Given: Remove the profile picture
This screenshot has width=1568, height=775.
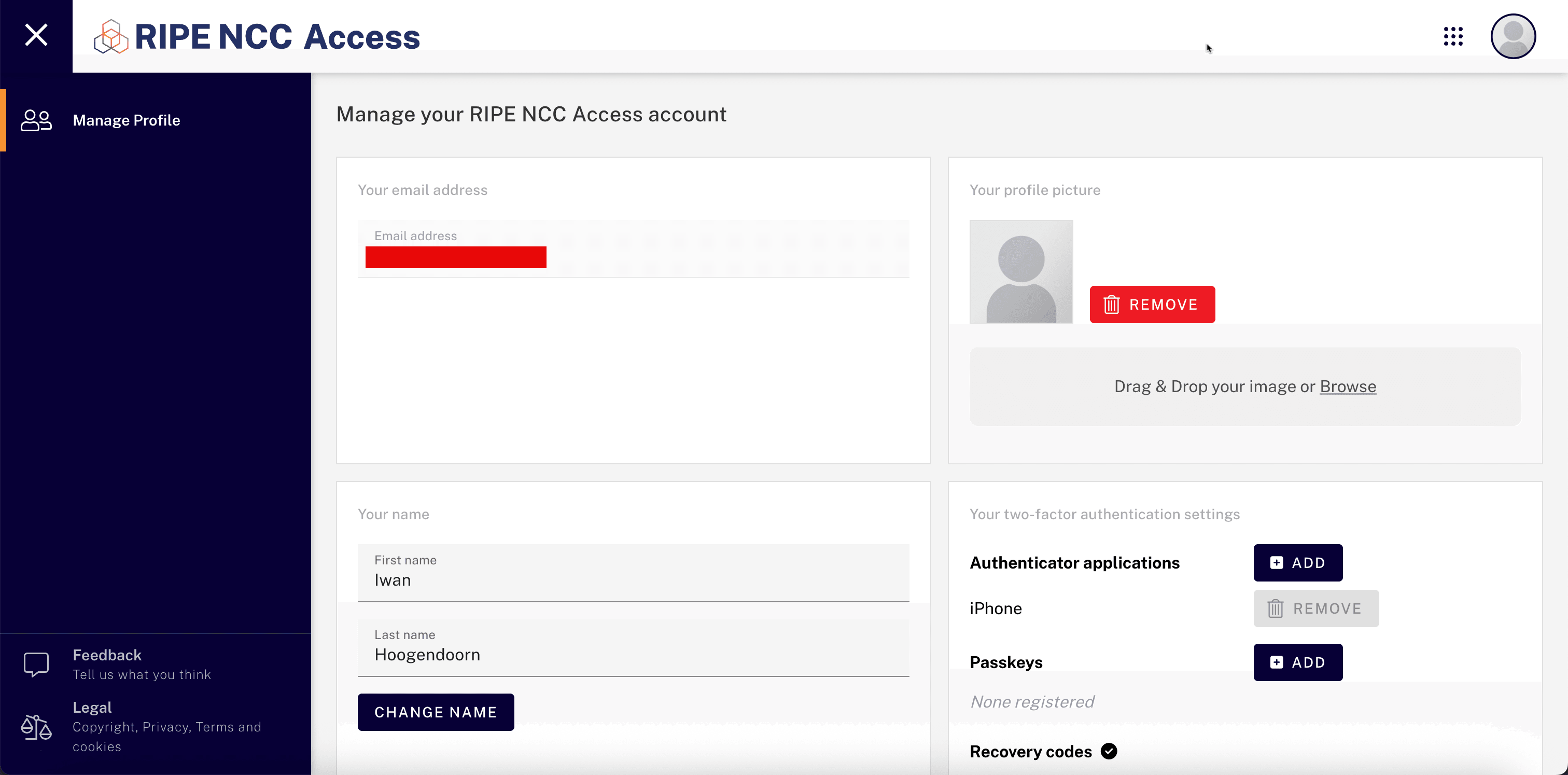Looking at the screenshot, I should (1152, 305).
